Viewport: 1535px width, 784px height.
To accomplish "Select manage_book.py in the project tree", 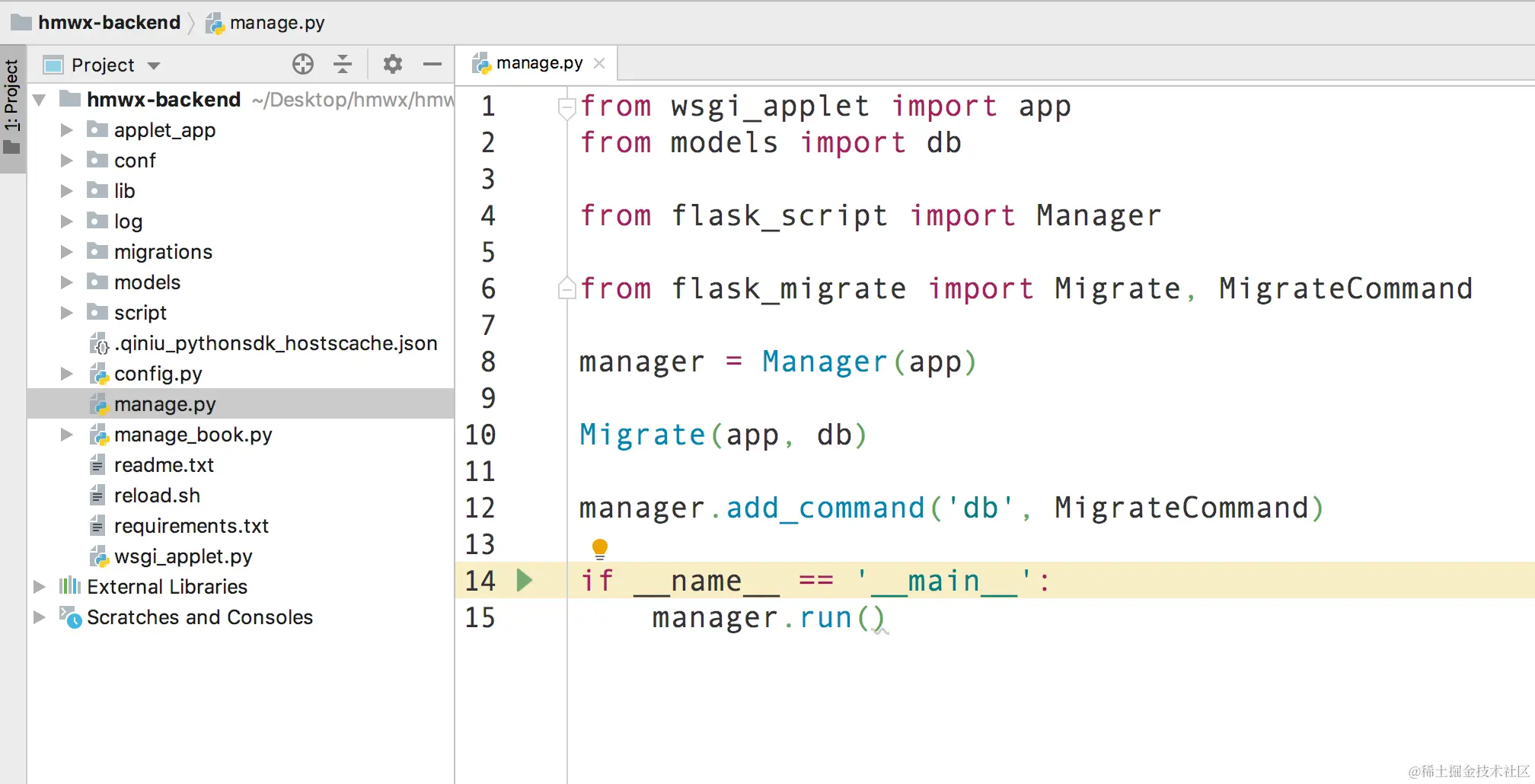I will [241, 435].
